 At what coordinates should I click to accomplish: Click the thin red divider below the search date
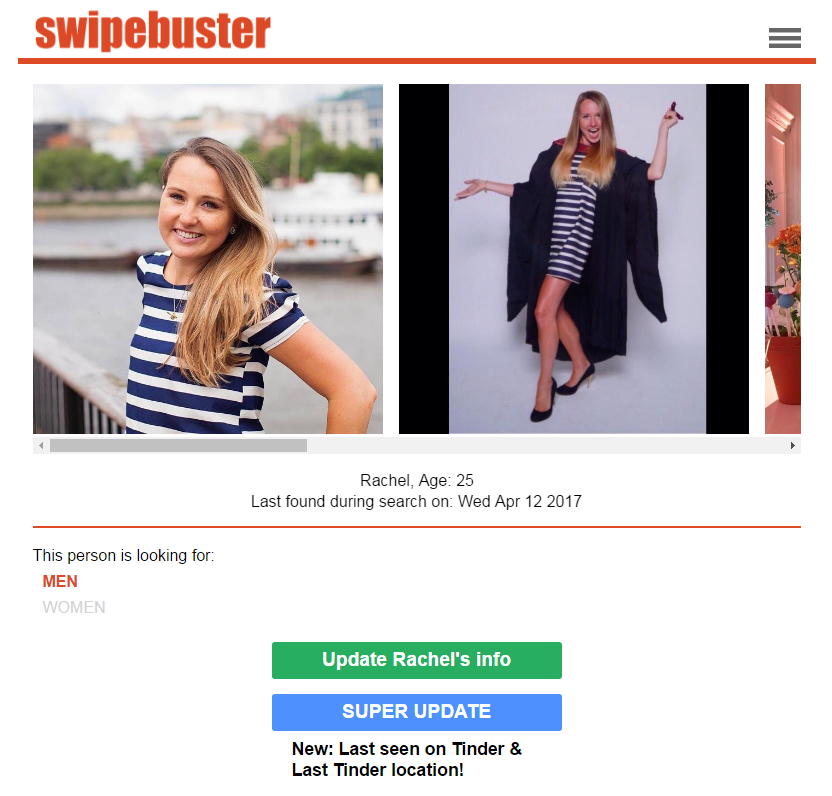click(417, 527)
